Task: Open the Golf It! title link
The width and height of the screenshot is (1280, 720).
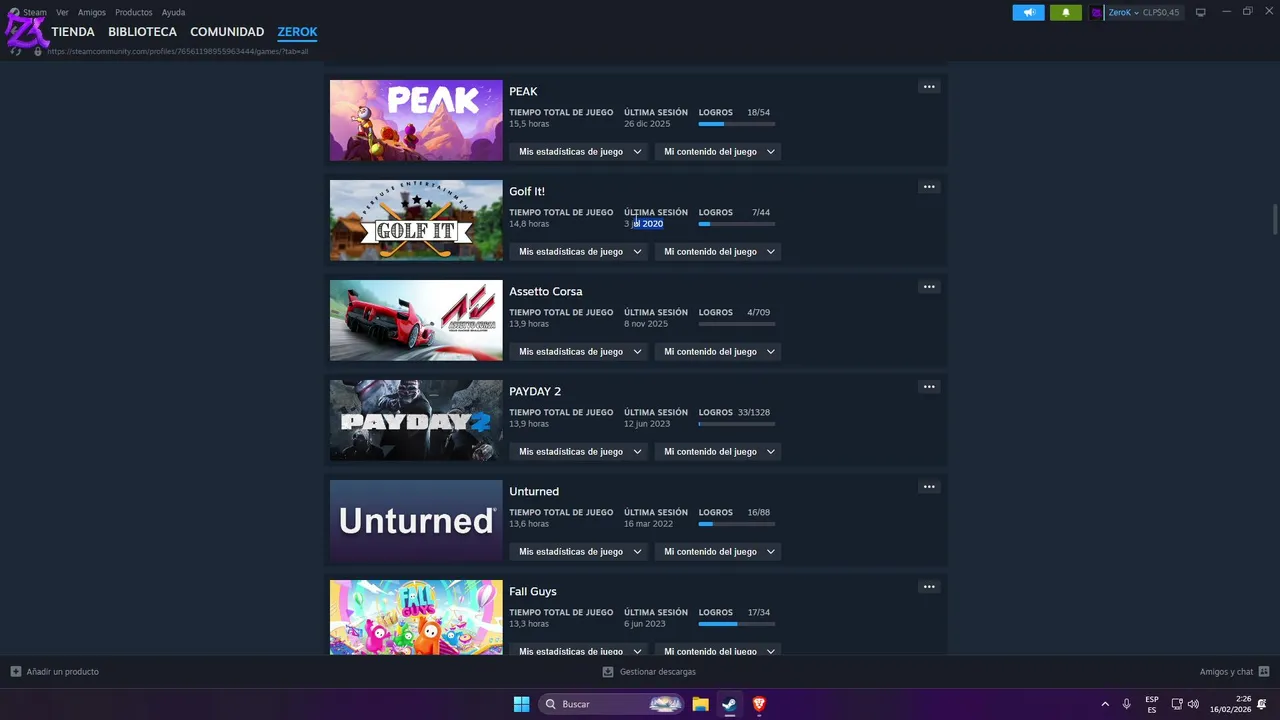Action: (527, 191)
